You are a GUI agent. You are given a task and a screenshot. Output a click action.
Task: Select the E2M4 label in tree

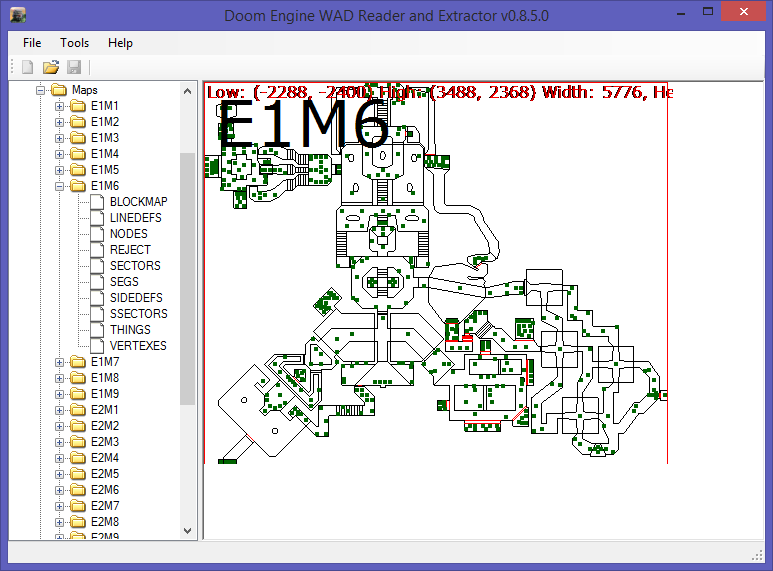(x=105, y=458)
